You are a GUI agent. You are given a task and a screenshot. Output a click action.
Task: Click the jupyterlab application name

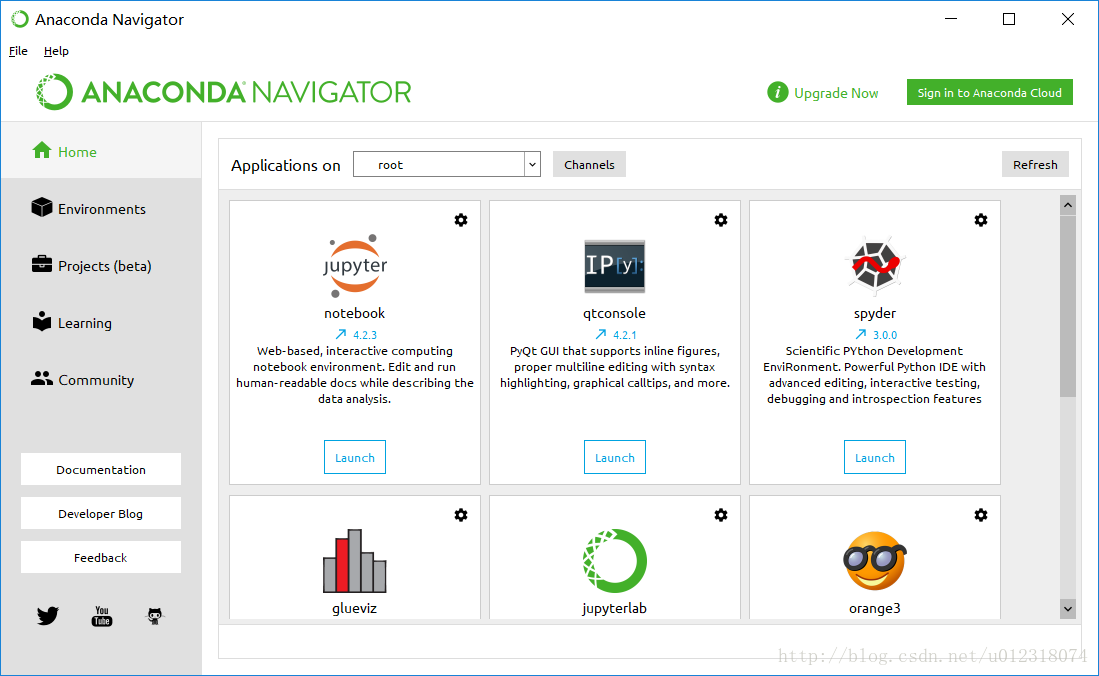click(615, 608)
